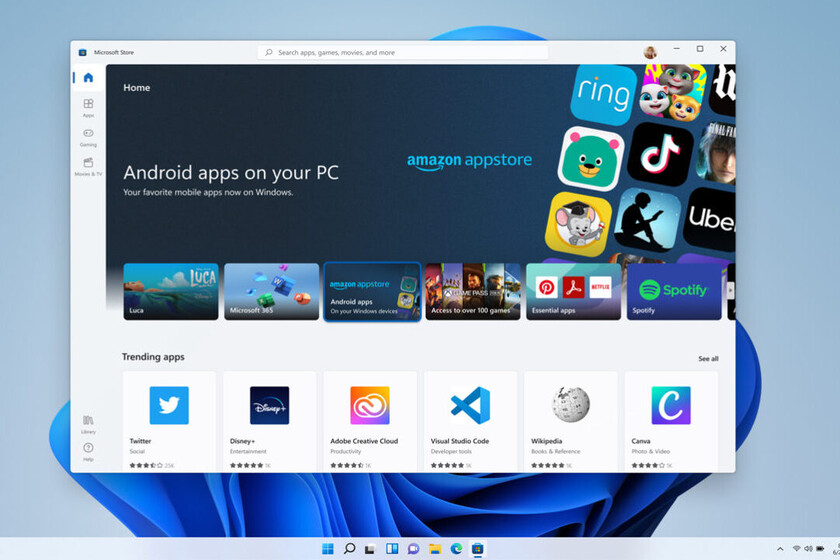Open the Essential apps carousel card
The height and width of the screenshot is (560, 840).
(x=574, y=292)
